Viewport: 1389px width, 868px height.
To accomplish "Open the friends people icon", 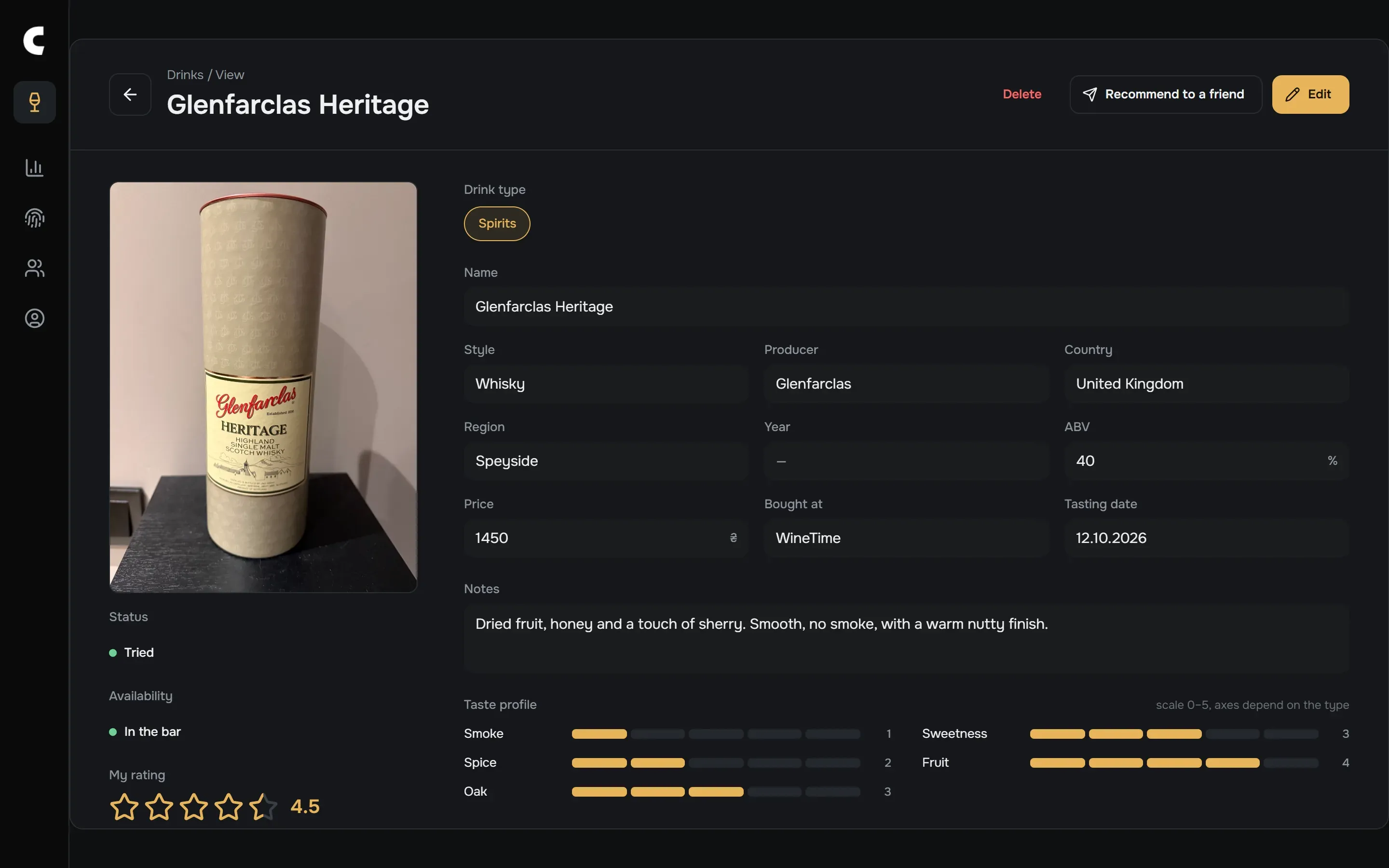I will click(x=34, y=268).
